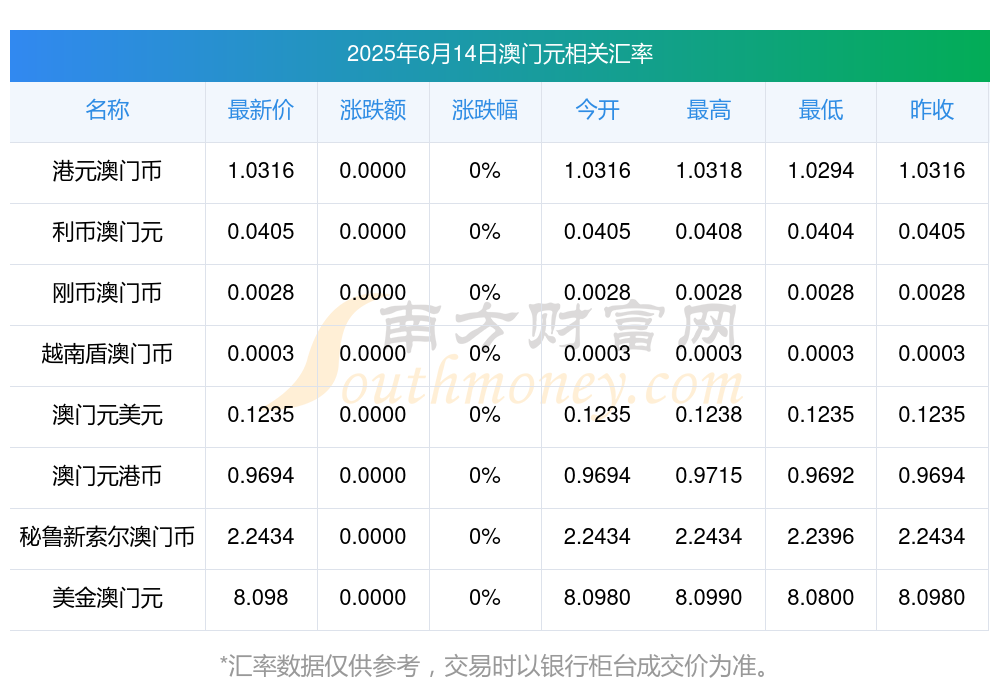Viewport: 1000px width, 698px height.
Task: Select the 秘鲁新索尔澳门币 row name
Action: tap(107, 537)
